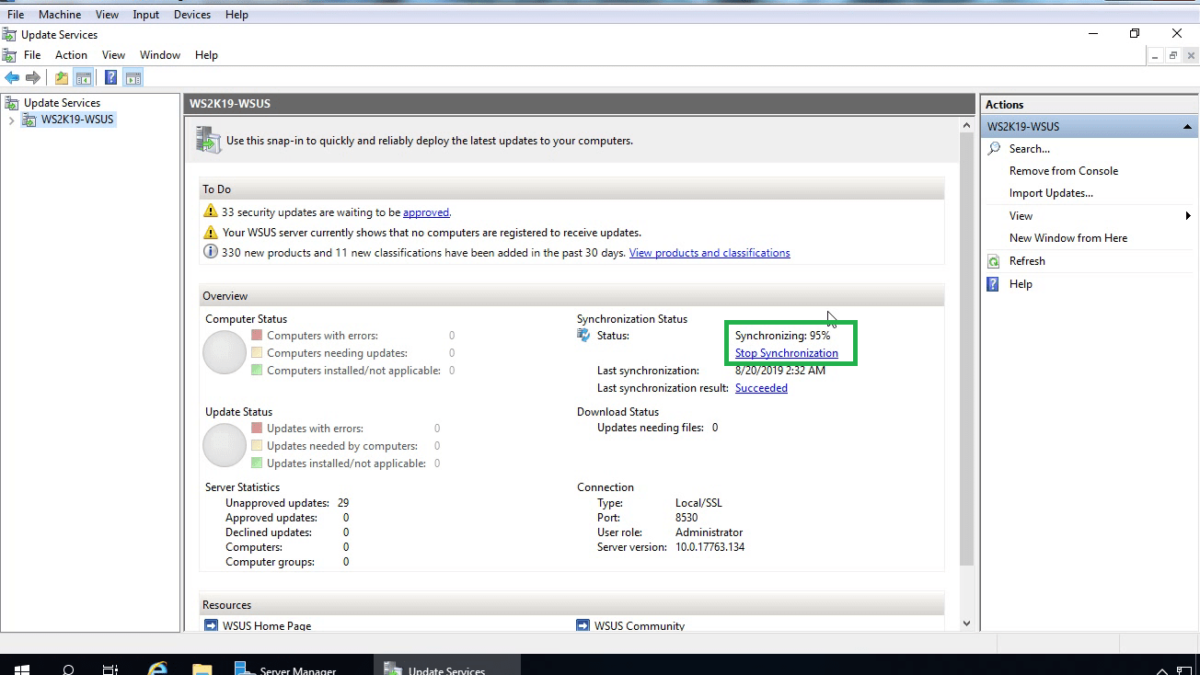The image size is (1200, 675).
Task: Click the Forward arrow toolbar icon
Action: pyautogui.click(x=33, y=78)
